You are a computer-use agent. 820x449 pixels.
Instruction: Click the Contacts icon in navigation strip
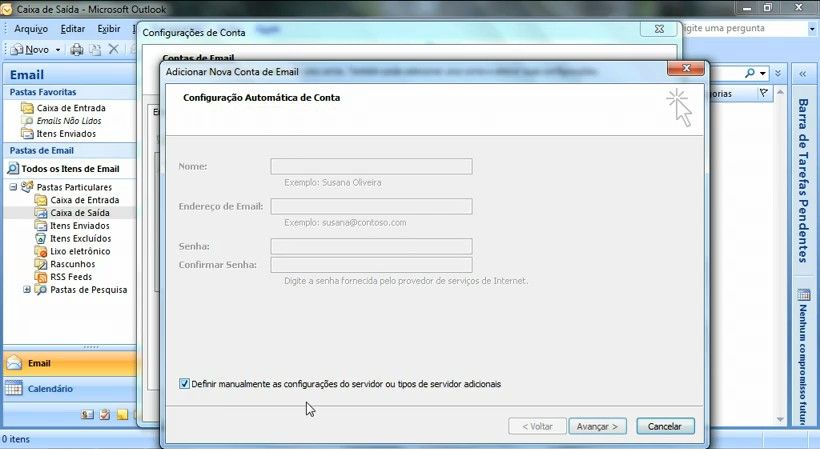(87, 415)
